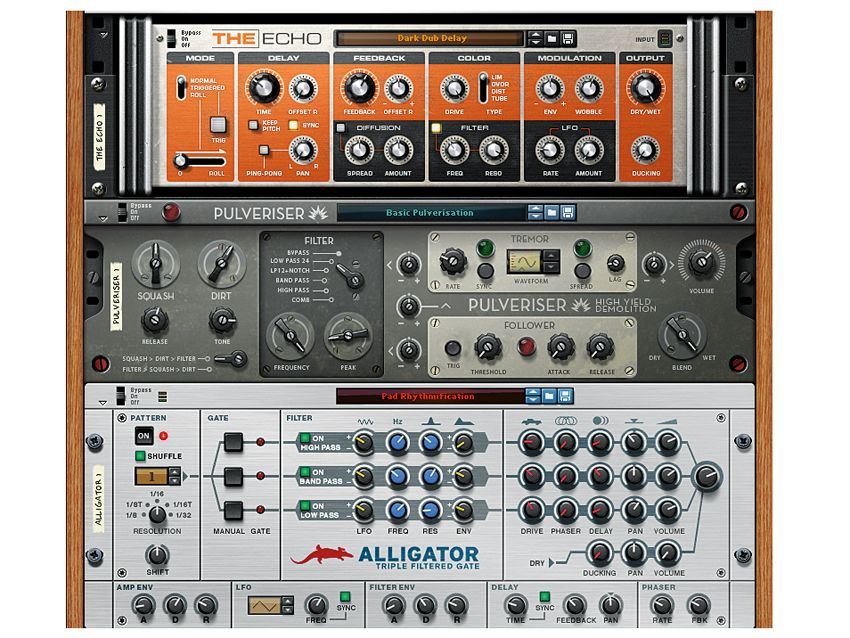Flip the Squash/Dirt/Filter routing switch
Screen dimensions: 850x638
233,359
